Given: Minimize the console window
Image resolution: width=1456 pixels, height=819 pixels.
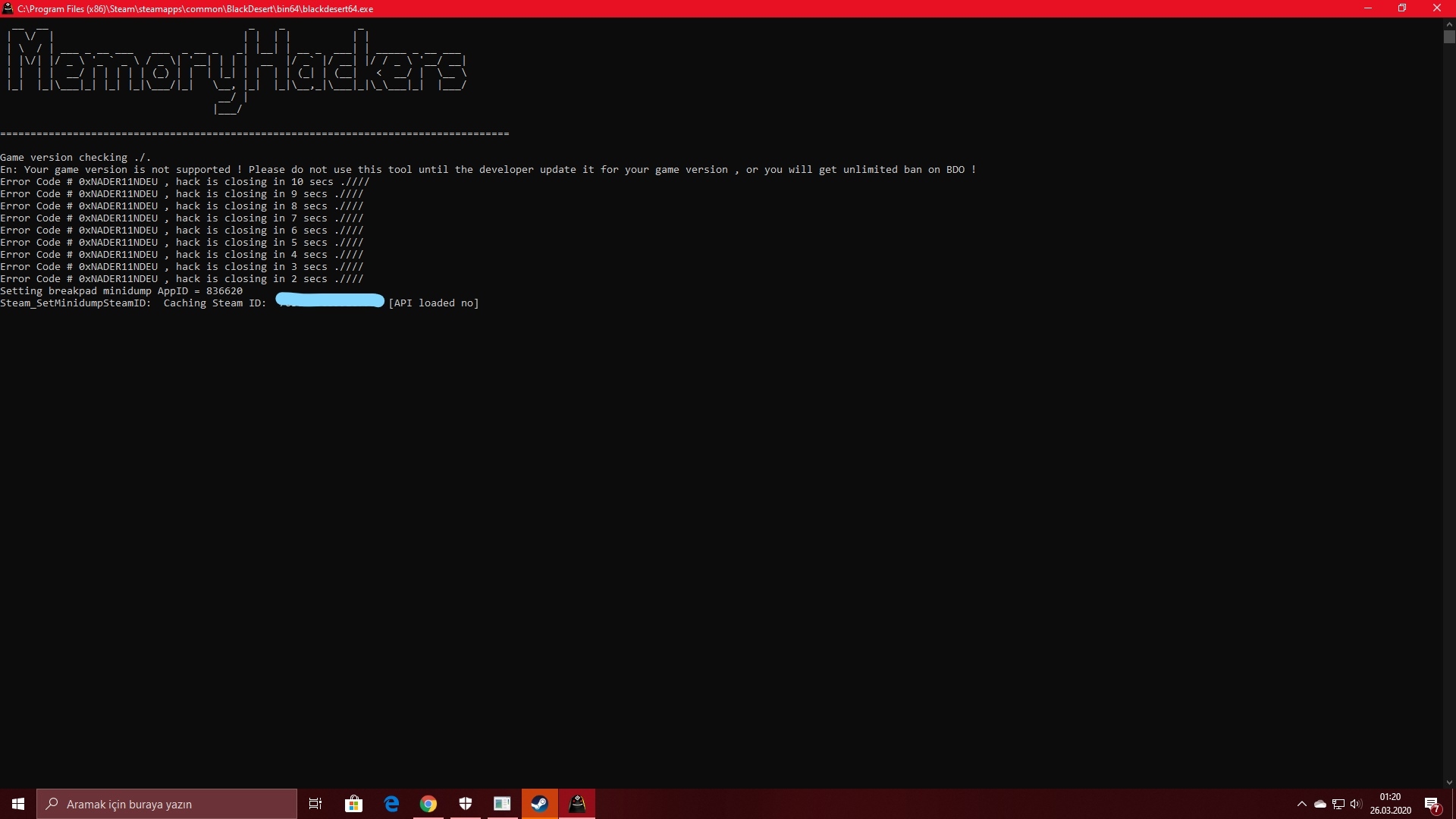Looking at the screenshot, I should [1368, 8].
